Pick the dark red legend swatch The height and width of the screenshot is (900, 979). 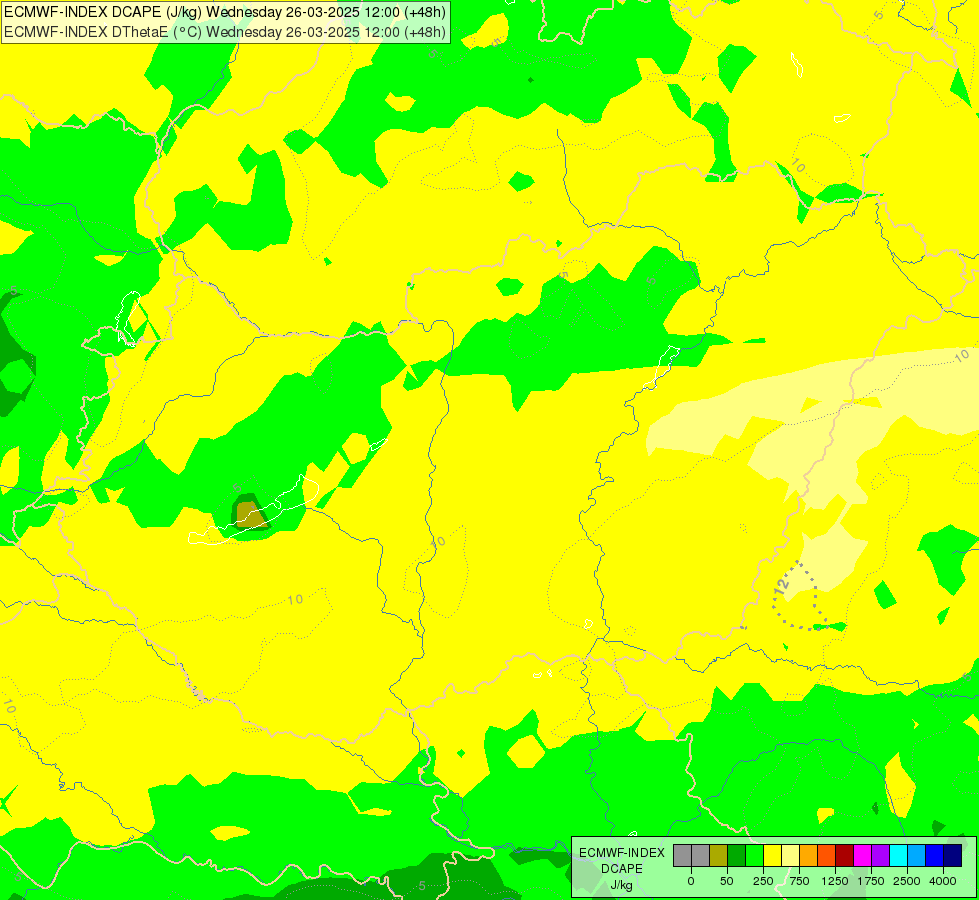845,856
